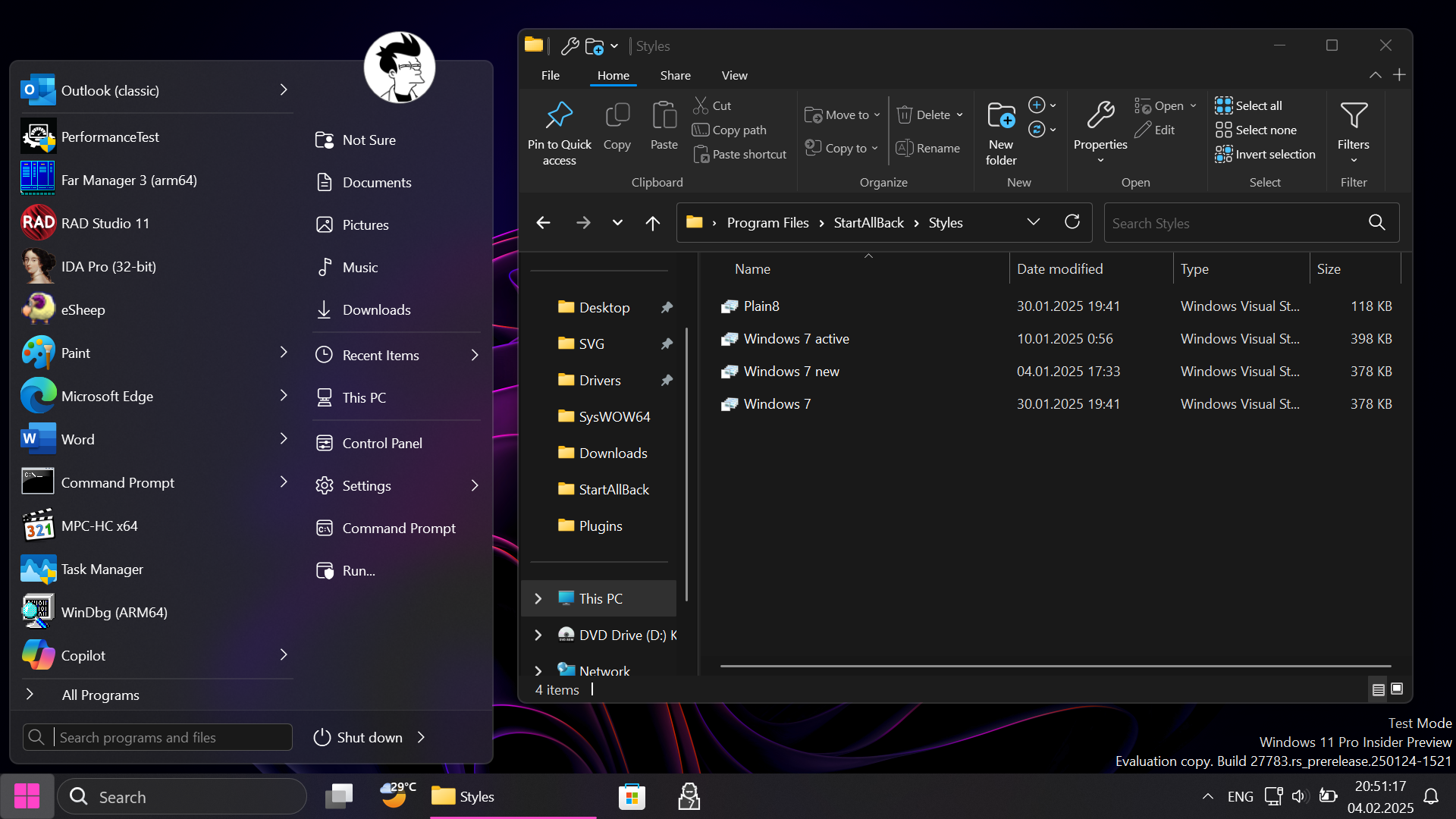This screenshot has width=1456, height=819.
Task: Open the Delete options dropdown
Action: point(959,115)
